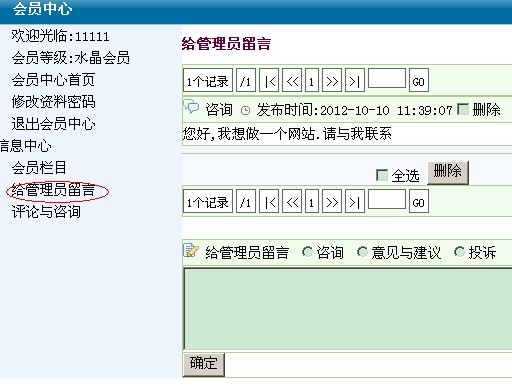Screen dimensions: 512x389
Task: Open 评论与咨询 in sidebar
Action: (x=46, y=212)
